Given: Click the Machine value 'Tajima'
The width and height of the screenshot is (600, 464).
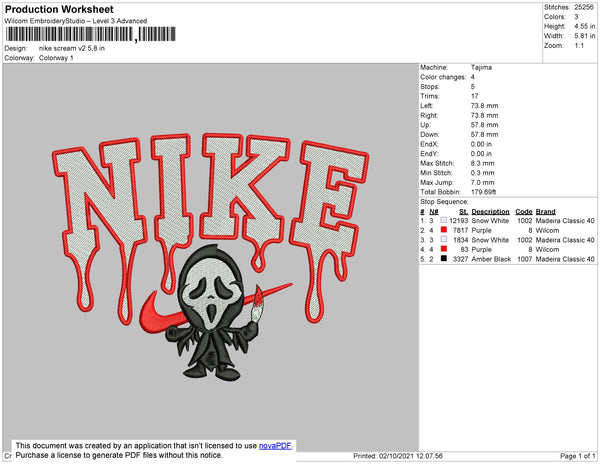Looking at the screenshot, I should 481,67.
